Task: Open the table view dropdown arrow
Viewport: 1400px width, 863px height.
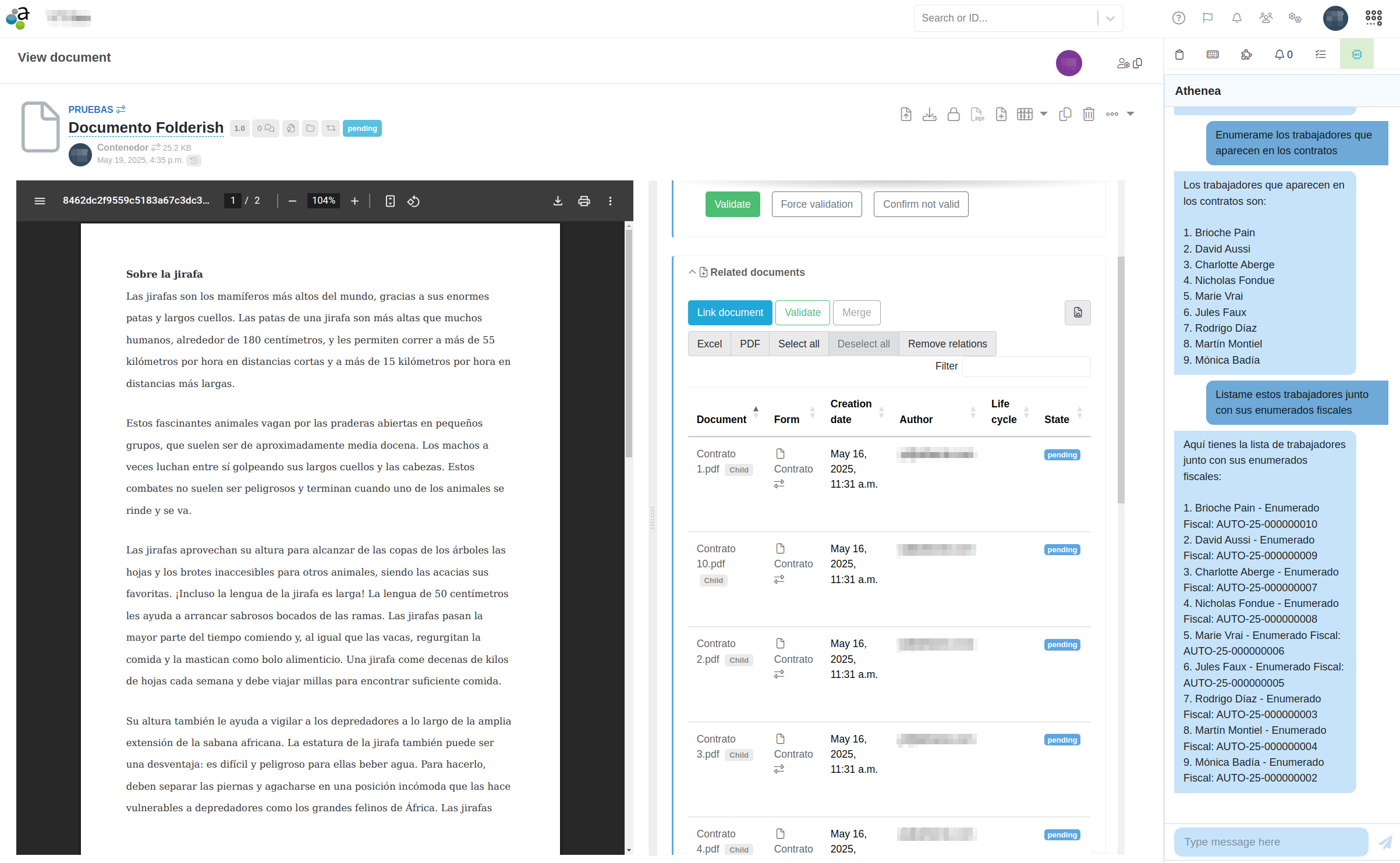Action: pos(1044,114)
